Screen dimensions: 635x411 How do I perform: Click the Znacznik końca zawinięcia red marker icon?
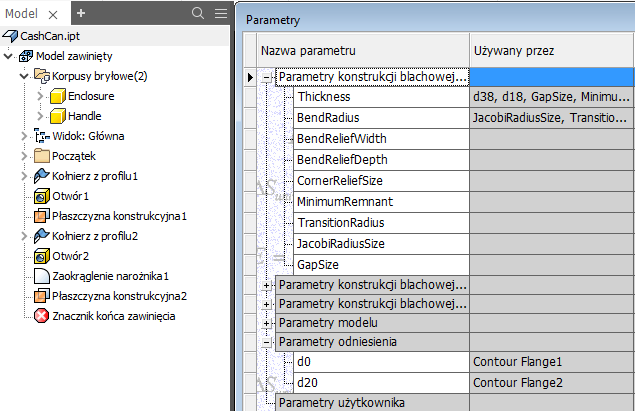point(42,316)
